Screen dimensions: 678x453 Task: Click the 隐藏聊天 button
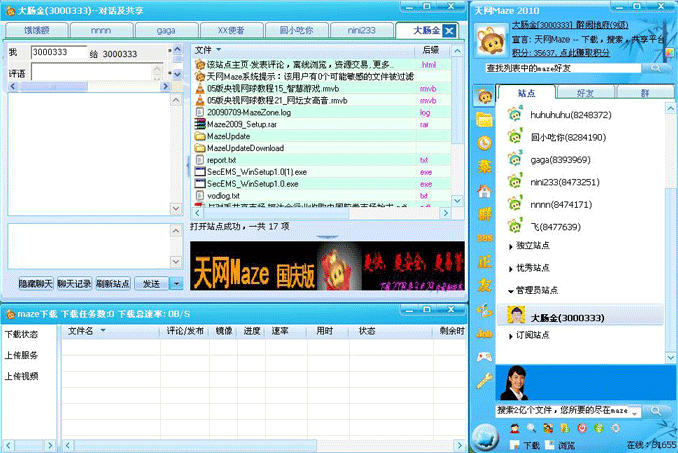(36, 284)
